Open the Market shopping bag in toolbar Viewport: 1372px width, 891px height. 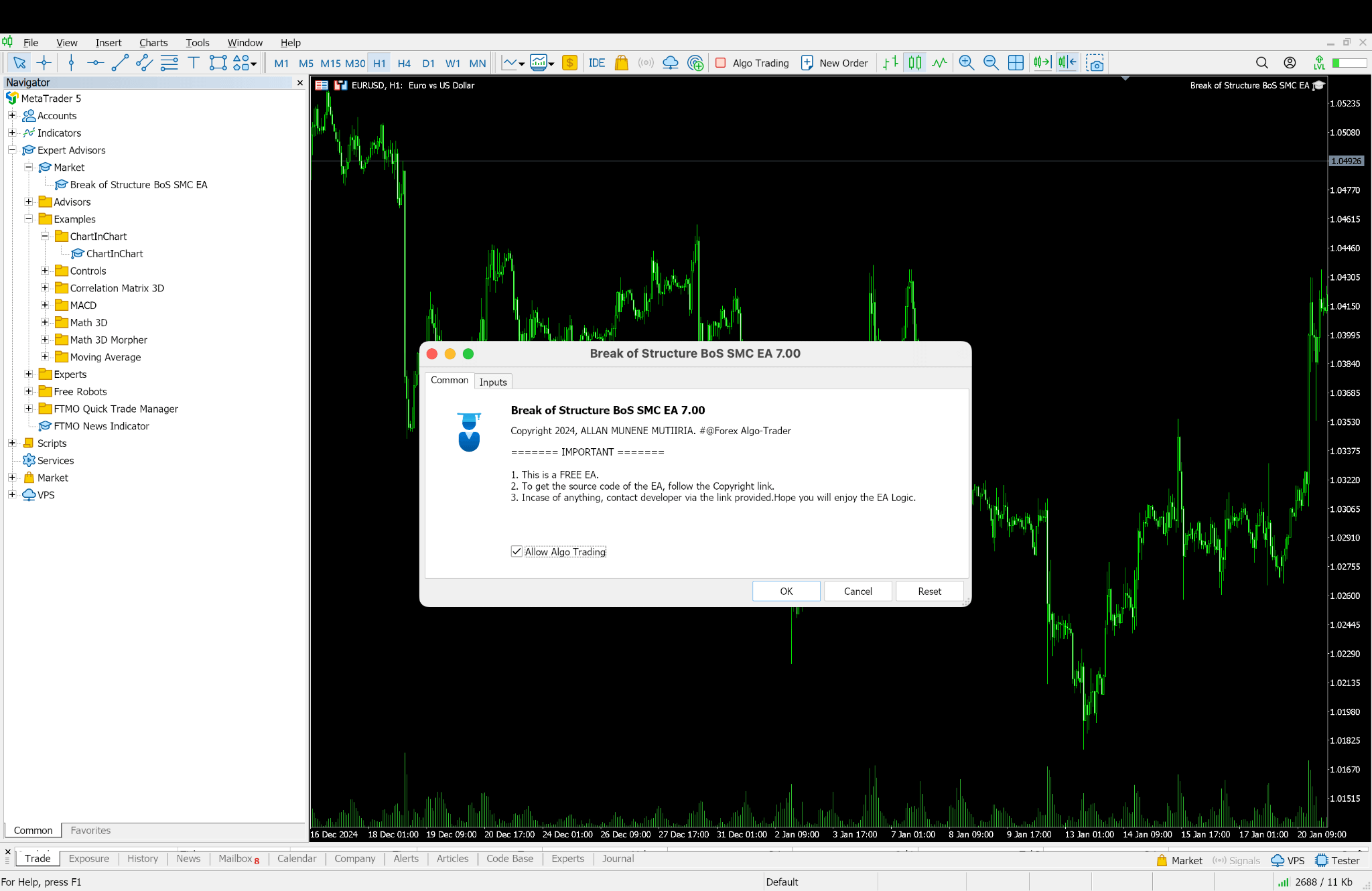[x=621, y=63]
